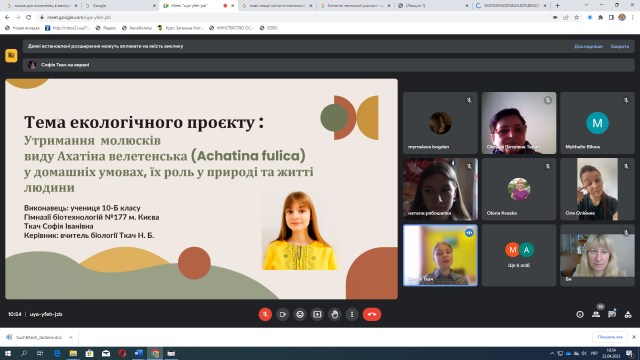Open File Explorer from taskbar
Screen dimensions: 640x360
coord(73,353)
